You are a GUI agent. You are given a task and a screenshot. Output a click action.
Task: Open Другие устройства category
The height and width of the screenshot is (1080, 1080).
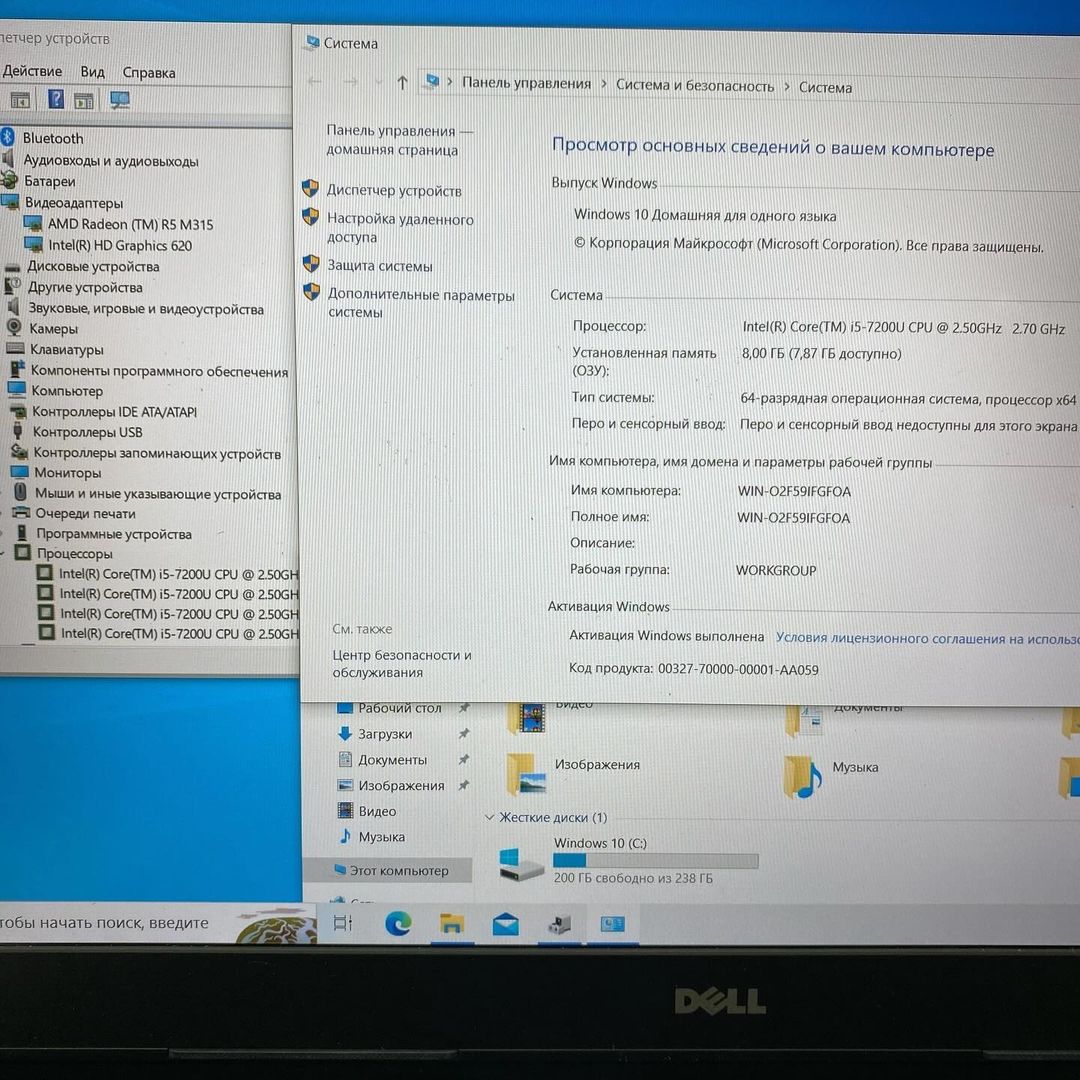coord(85,287)
